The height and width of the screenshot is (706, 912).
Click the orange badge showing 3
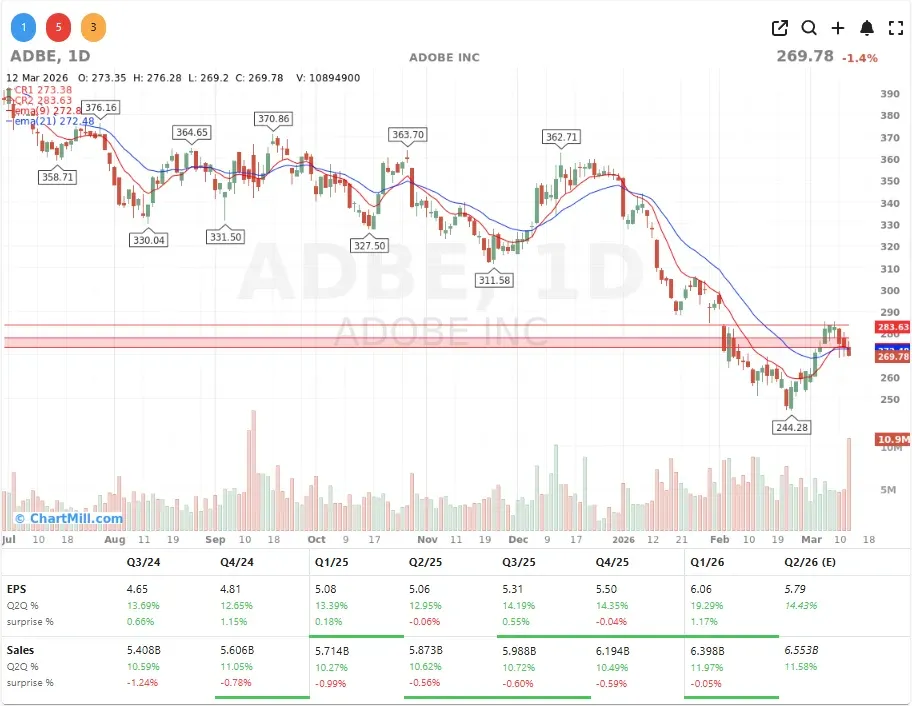click(93, 27)
